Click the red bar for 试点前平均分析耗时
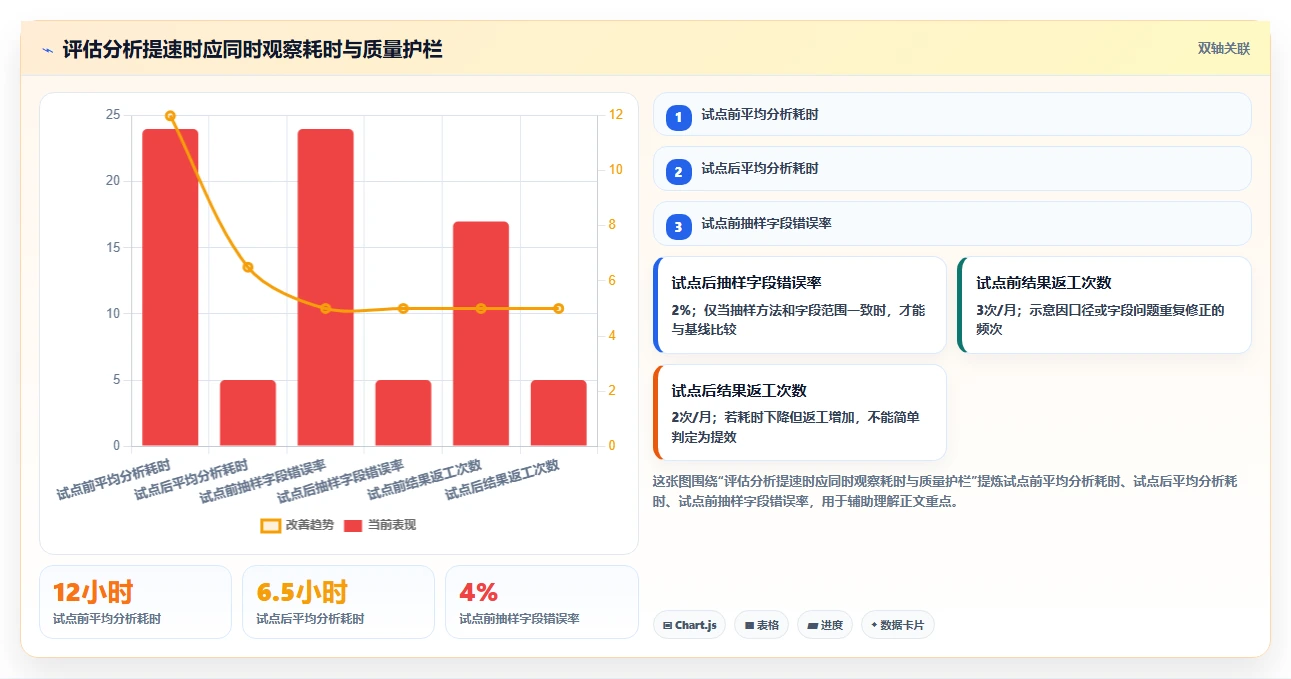The image size is (1291, 679). click(170, 287)
